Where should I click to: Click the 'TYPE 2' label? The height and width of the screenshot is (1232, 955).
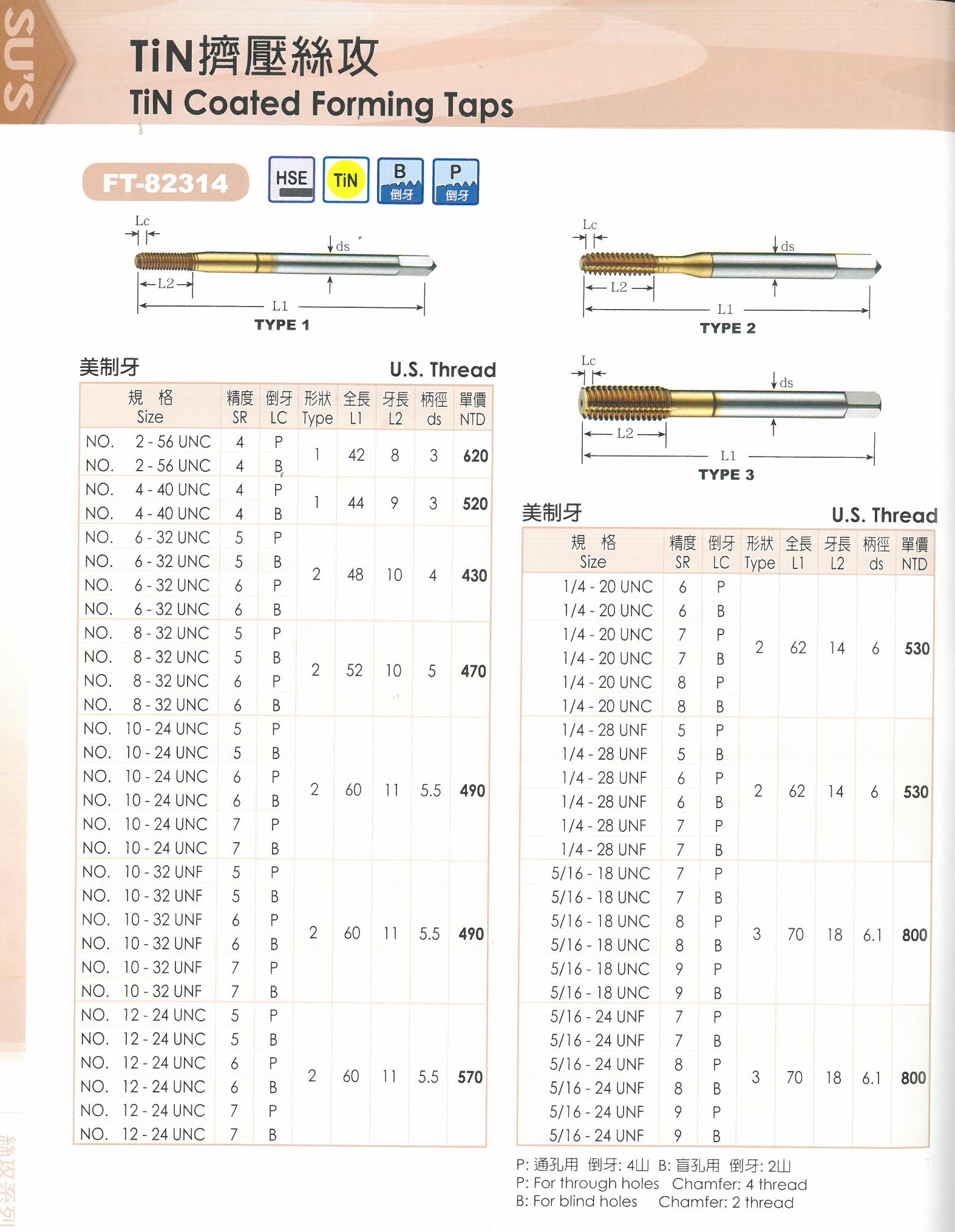pos(727,328)
